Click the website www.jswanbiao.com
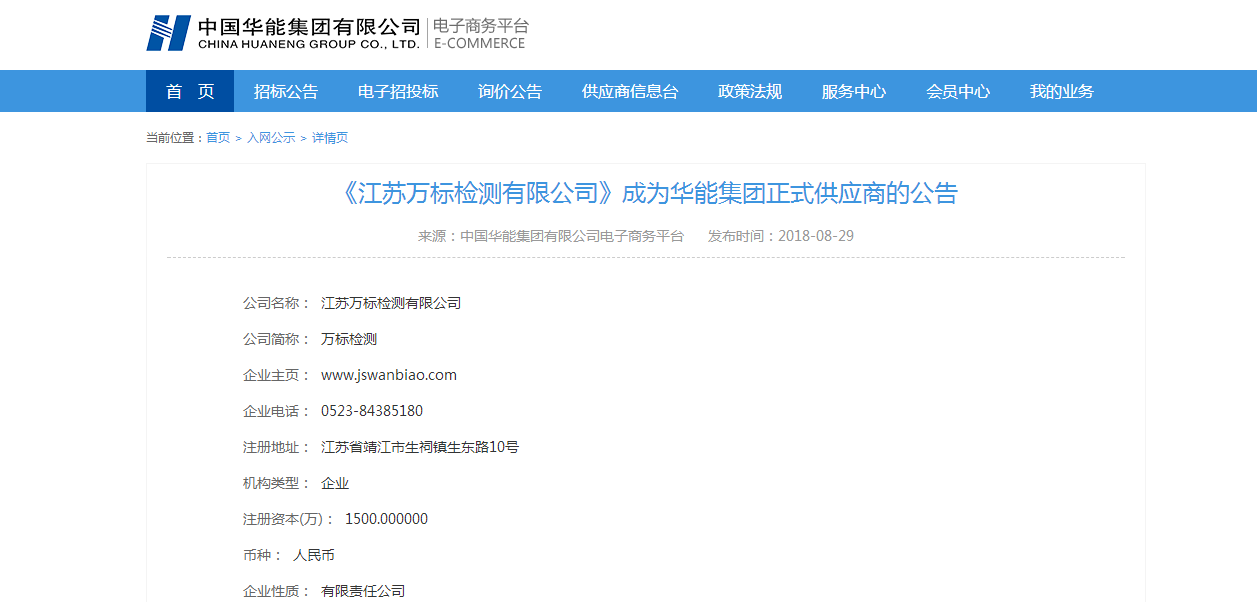 pos(389,375)
